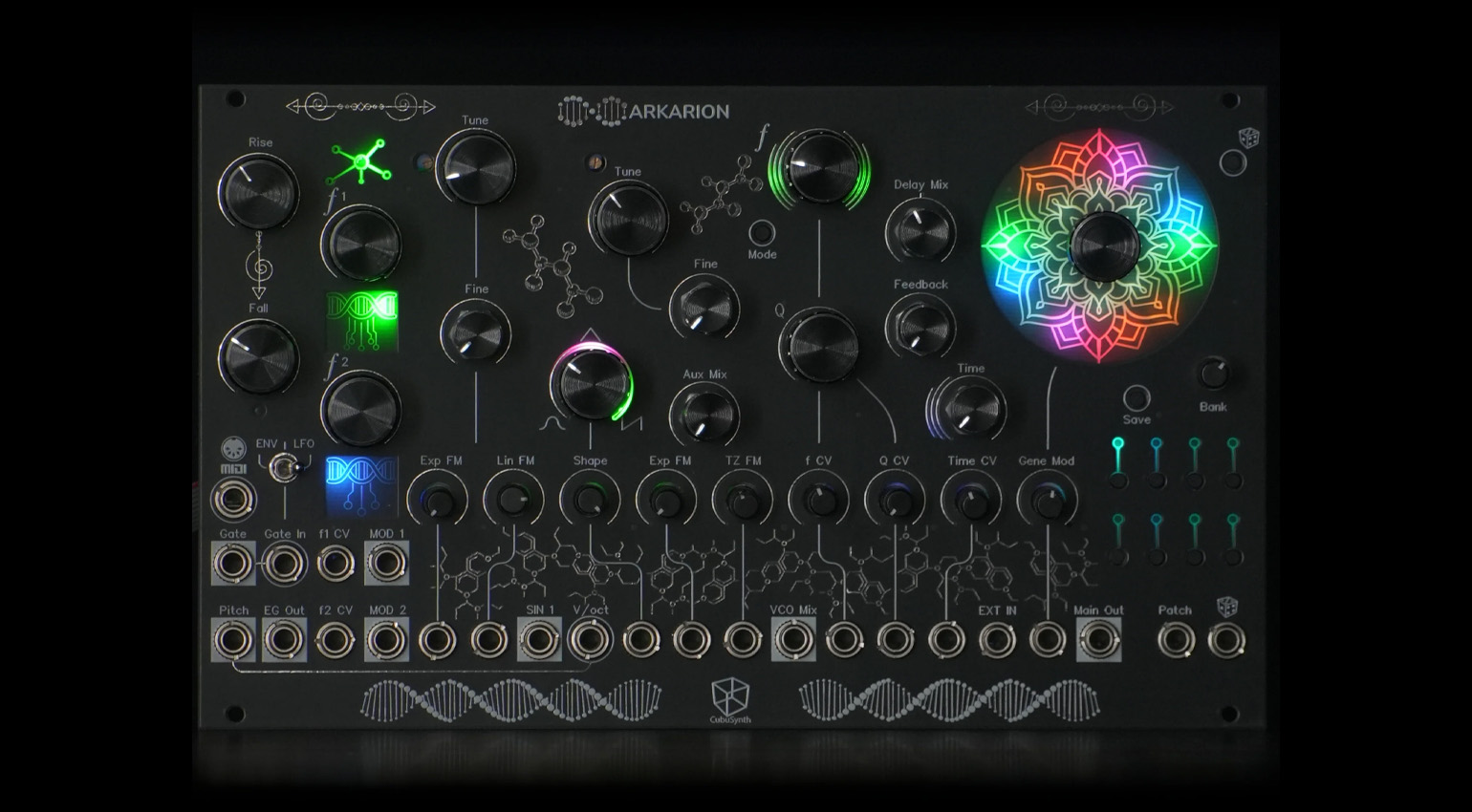Click the Delay Mix knob

point(920,230)
